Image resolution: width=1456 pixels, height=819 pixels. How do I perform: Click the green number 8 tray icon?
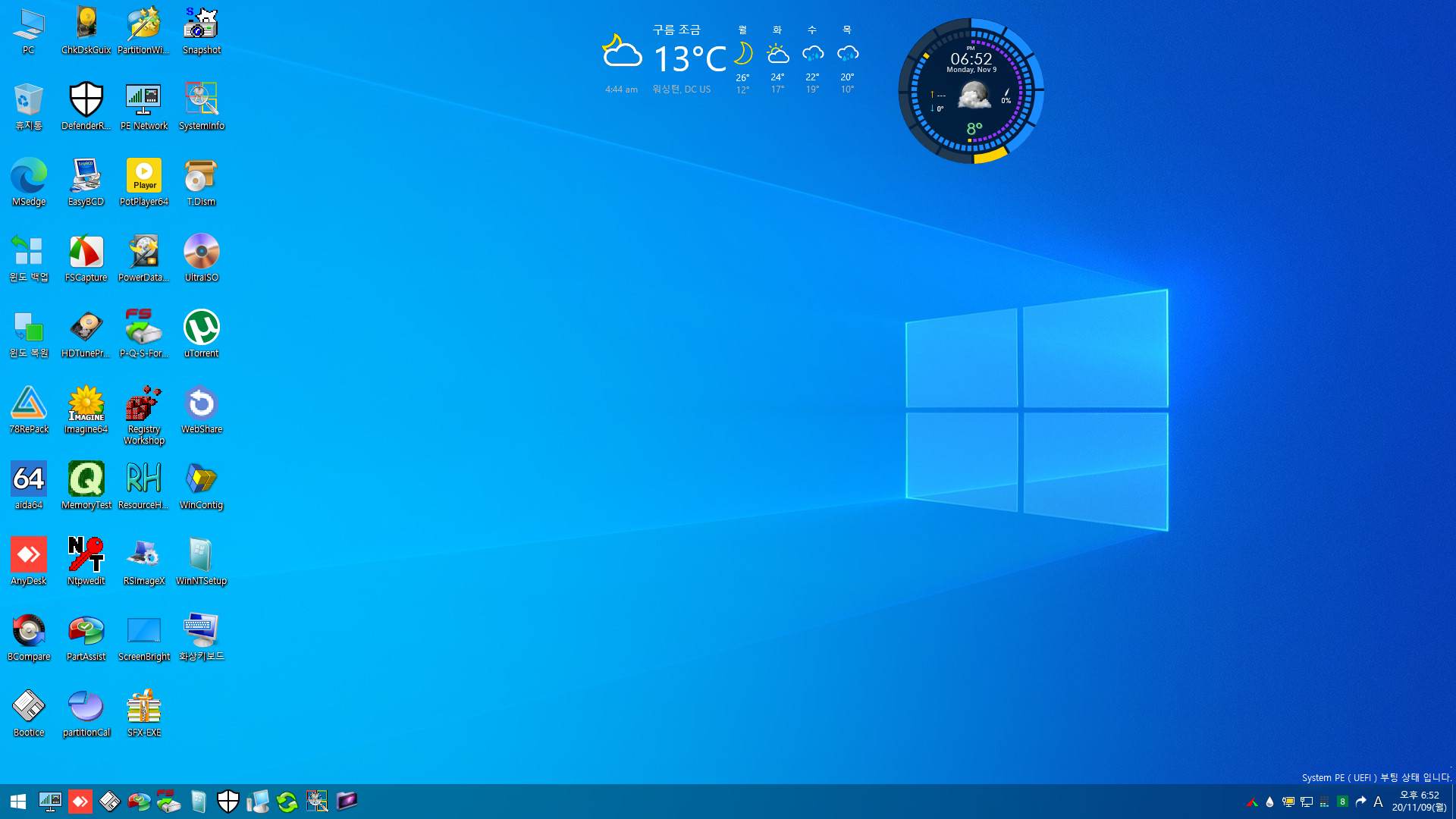click(1343, 802)
